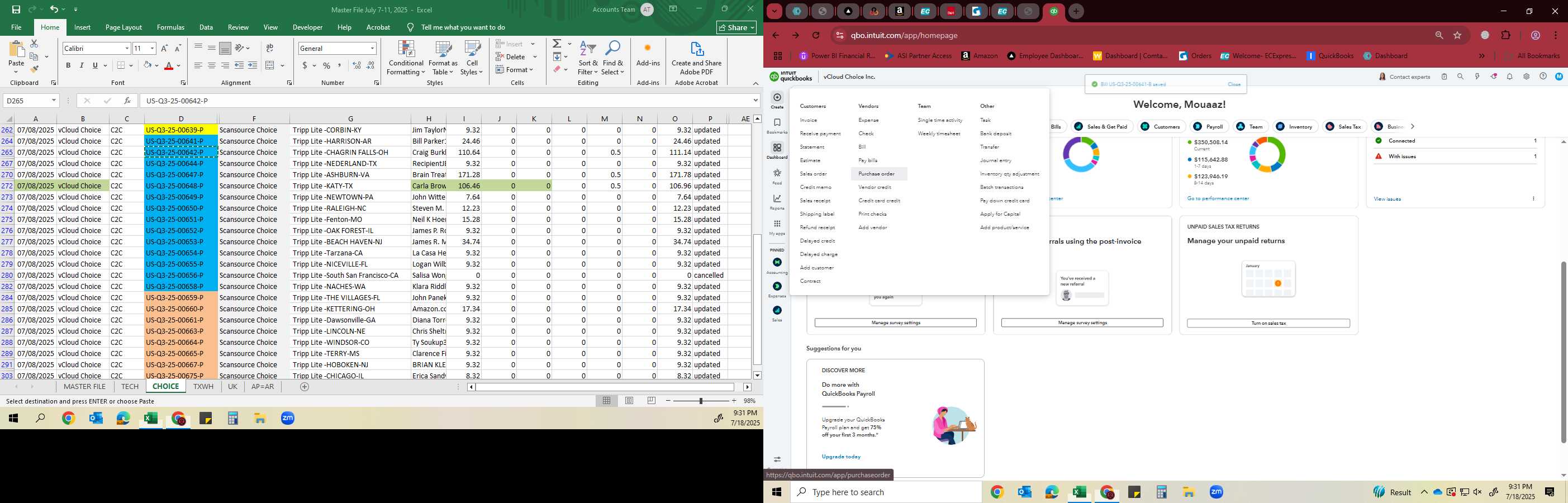Click Windows taskbar search box

click(886, 492)
